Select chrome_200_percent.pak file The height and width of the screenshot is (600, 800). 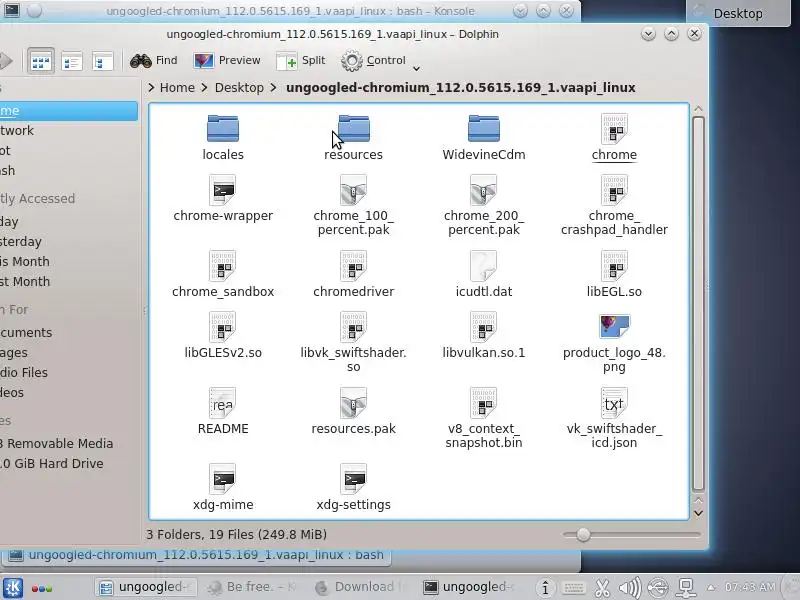point(484,205)
